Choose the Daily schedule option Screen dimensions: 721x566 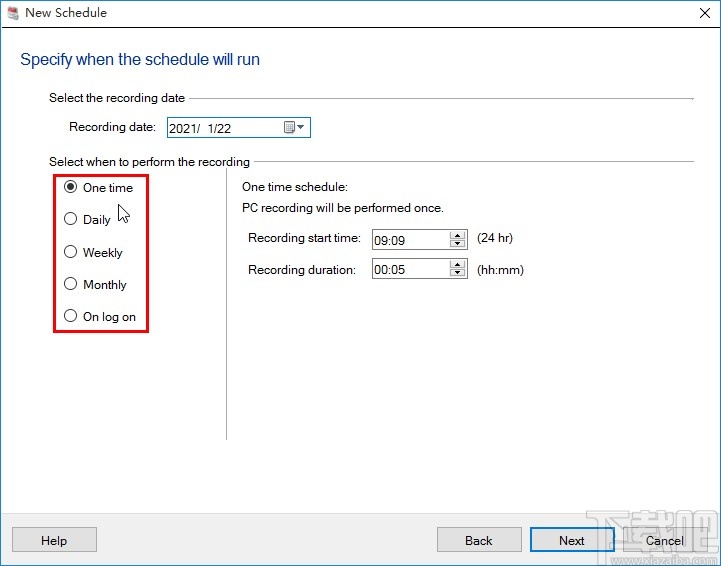pos(70,219)
